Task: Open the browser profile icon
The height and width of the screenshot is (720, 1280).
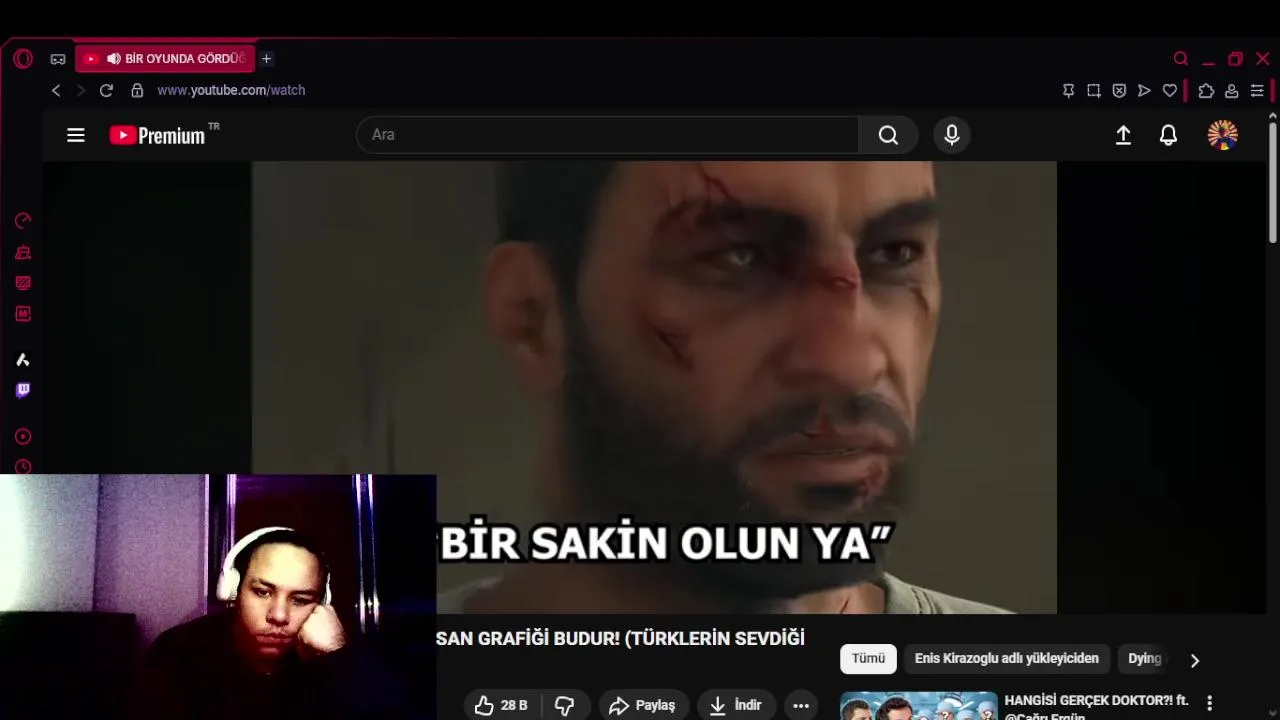Action: [x=1232, y=91]
